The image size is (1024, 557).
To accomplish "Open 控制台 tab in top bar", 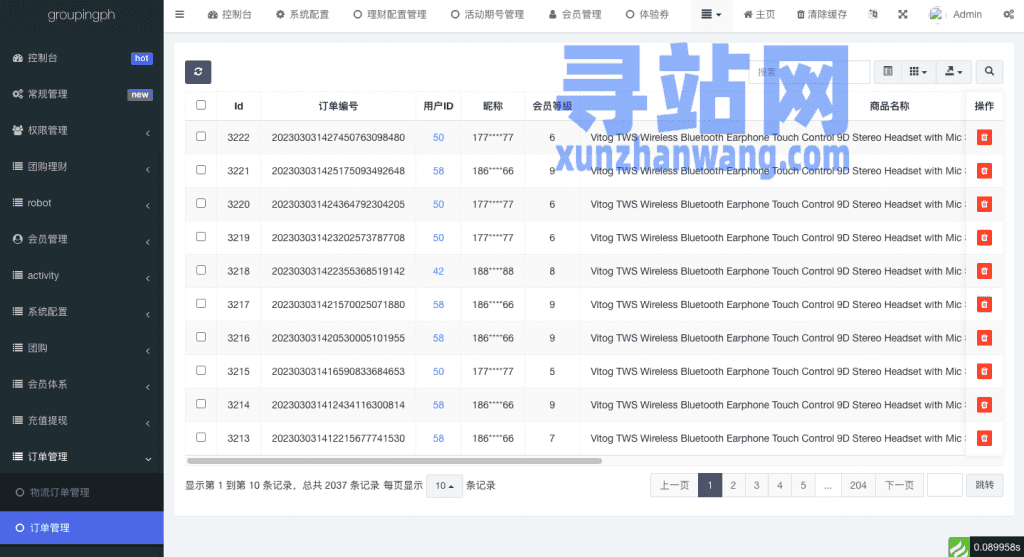I will coord(230,14).
